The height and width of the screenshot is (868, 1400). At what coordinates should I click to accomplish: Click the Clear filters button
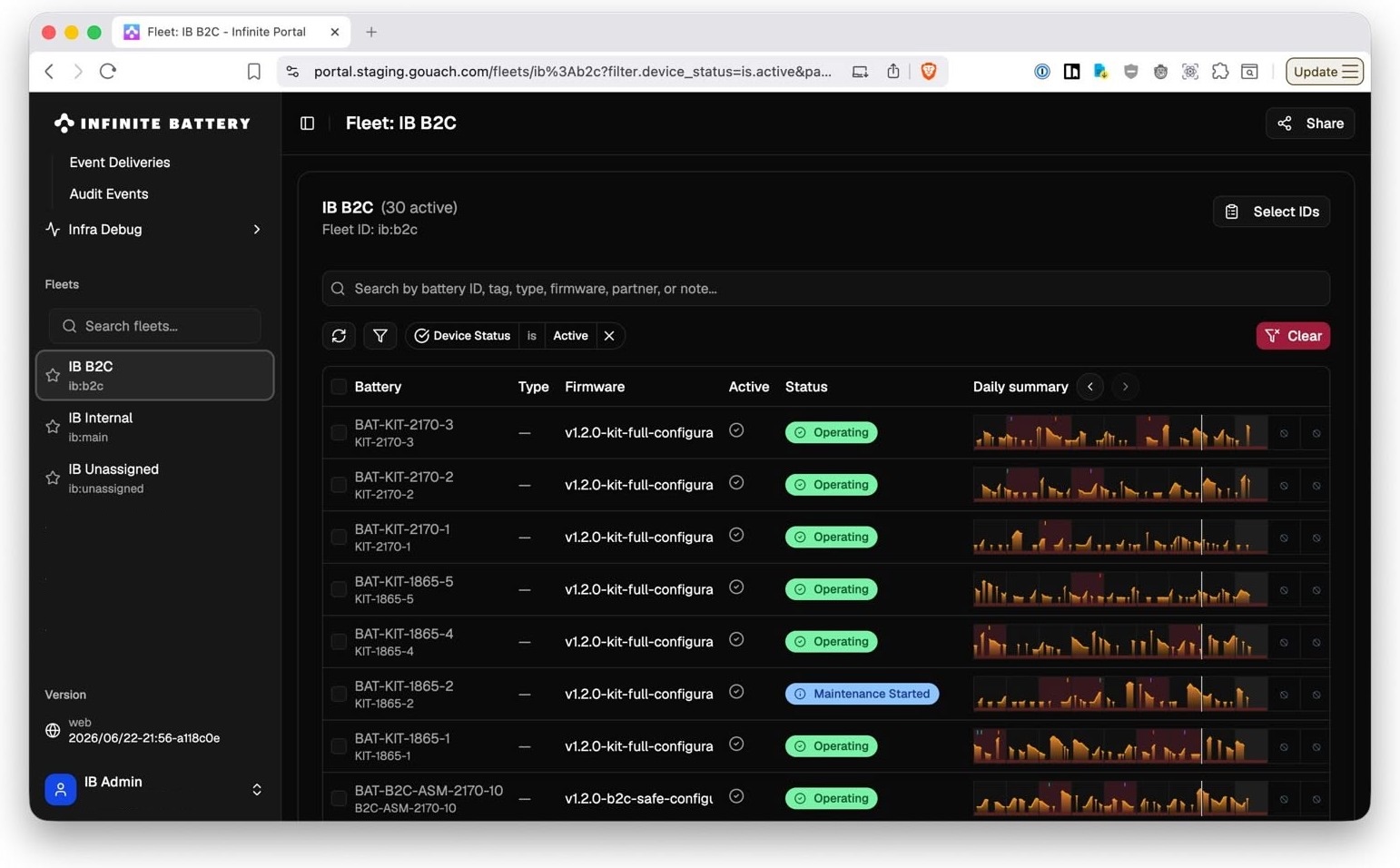click(x=1293, y=336)
